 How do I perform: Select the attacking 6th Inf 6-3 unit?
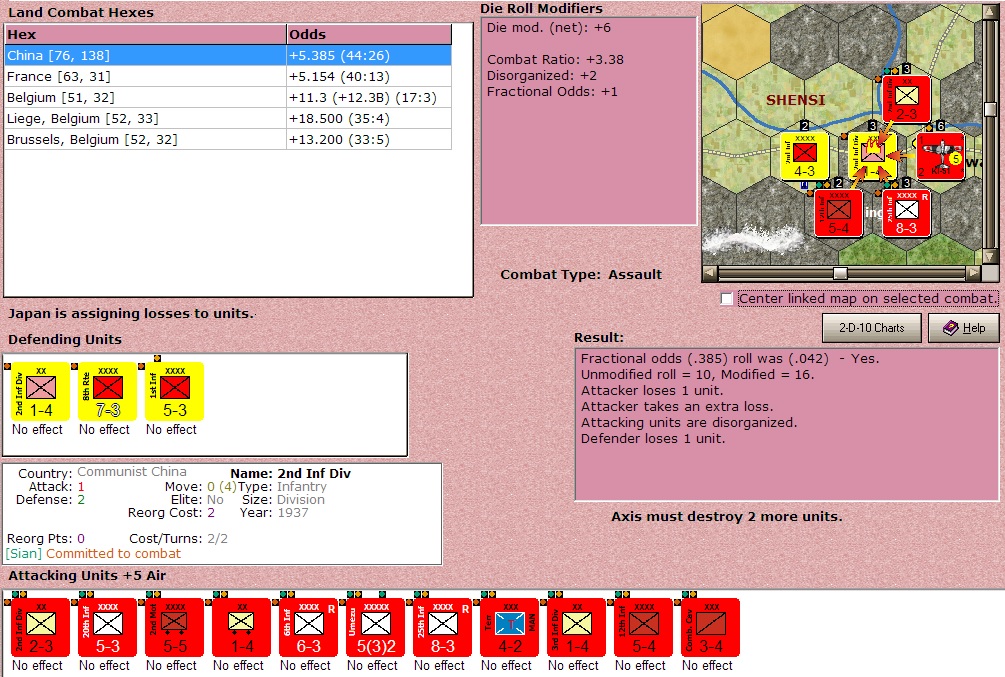[308, 627]
